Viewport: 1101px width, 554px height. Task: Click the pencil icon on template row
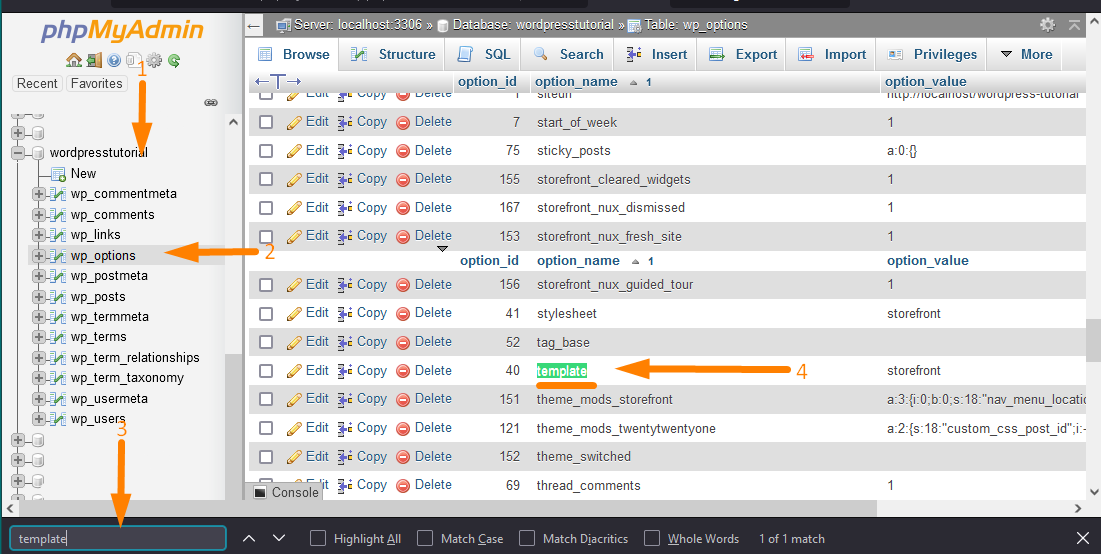tap(294, 371)
